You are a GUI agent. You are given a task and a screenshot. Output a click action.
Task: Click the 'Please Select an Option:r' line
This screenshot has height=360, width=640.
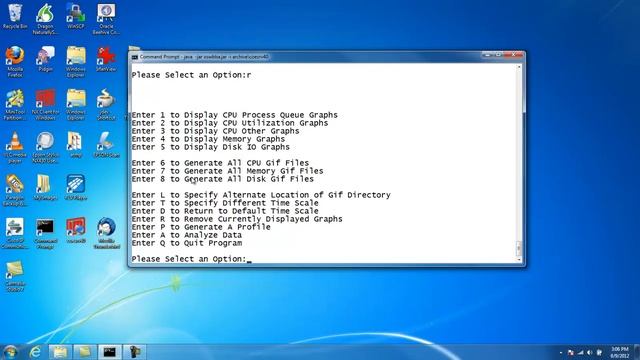(191, 75)
